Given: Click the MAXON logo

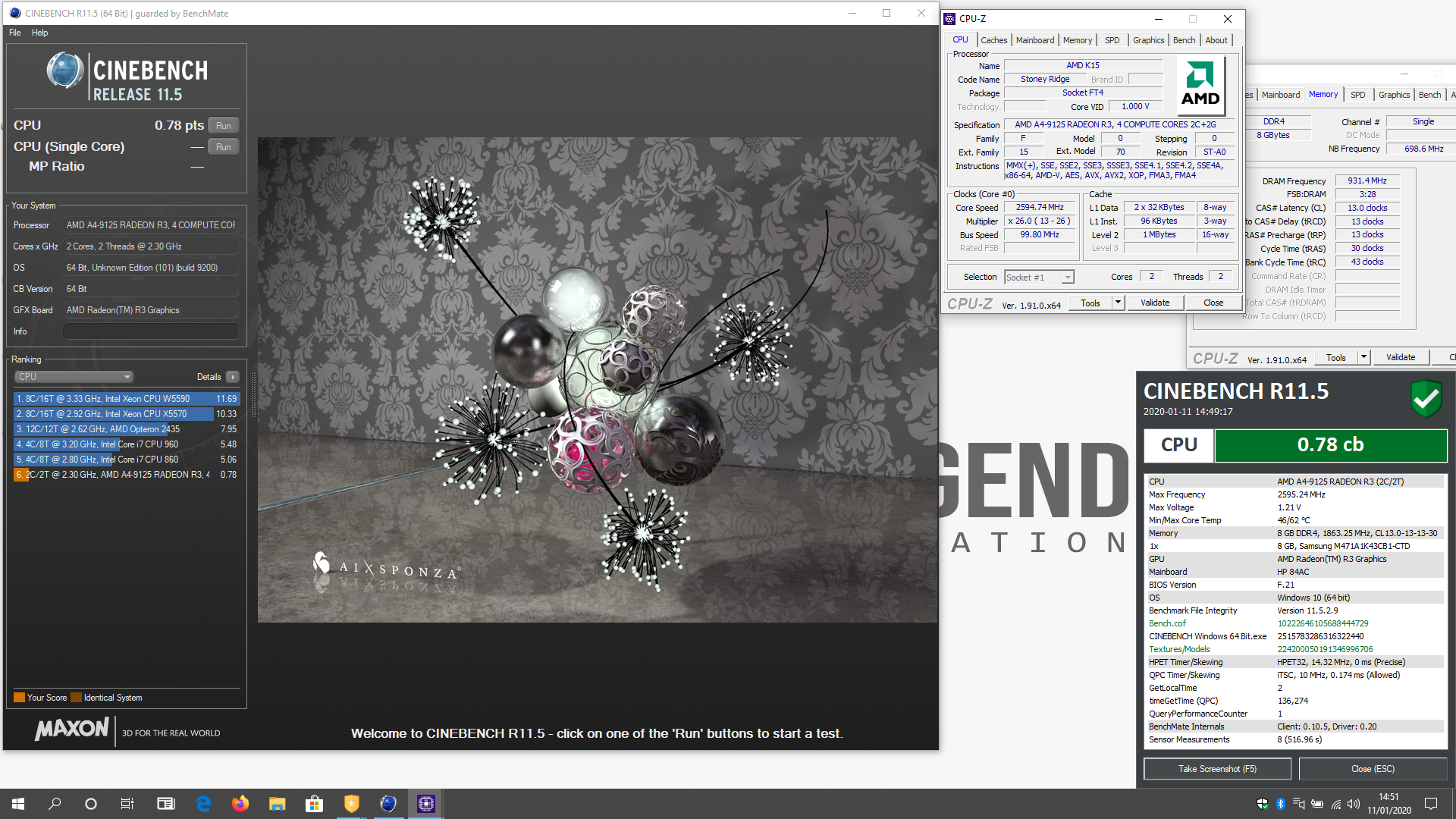Looking at the screenshot, I should pos(72,730).
